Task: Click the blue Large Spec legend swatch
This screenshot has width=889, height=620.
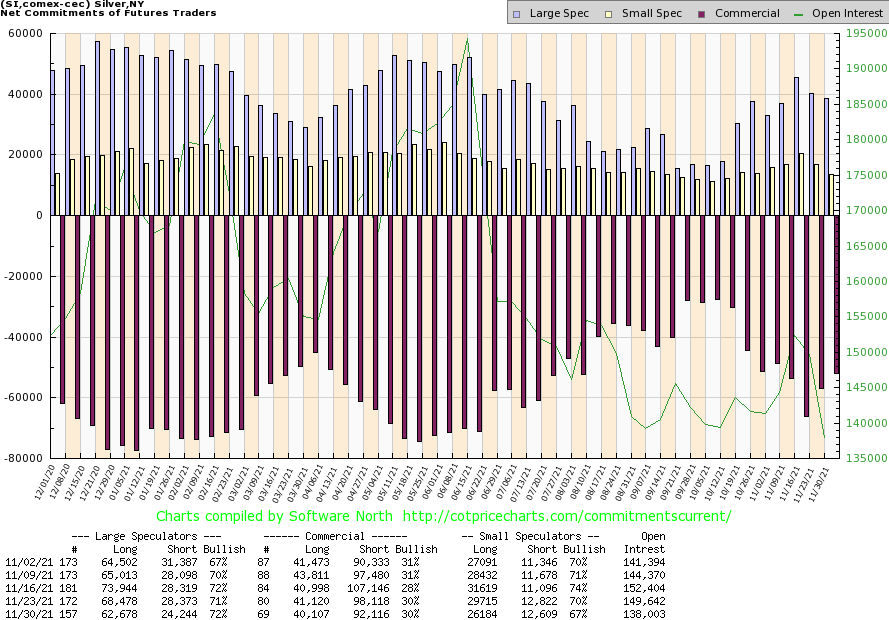Action: click(x=517, y=14)
